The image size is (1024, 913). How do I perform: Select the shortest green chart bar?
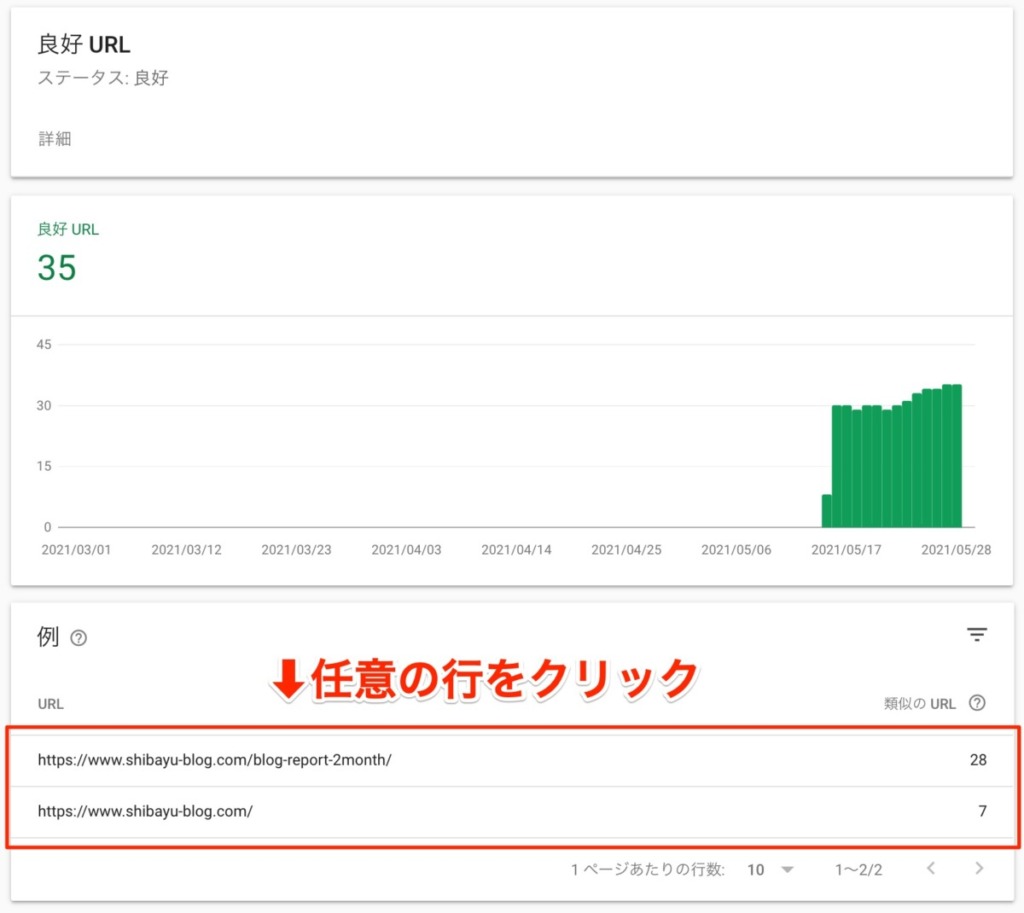click(827, 511)
